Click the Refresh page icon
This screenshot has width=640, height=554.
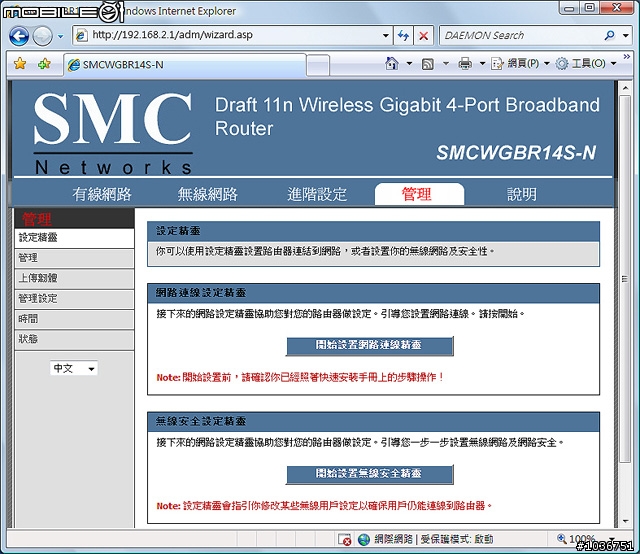point(403,36)
